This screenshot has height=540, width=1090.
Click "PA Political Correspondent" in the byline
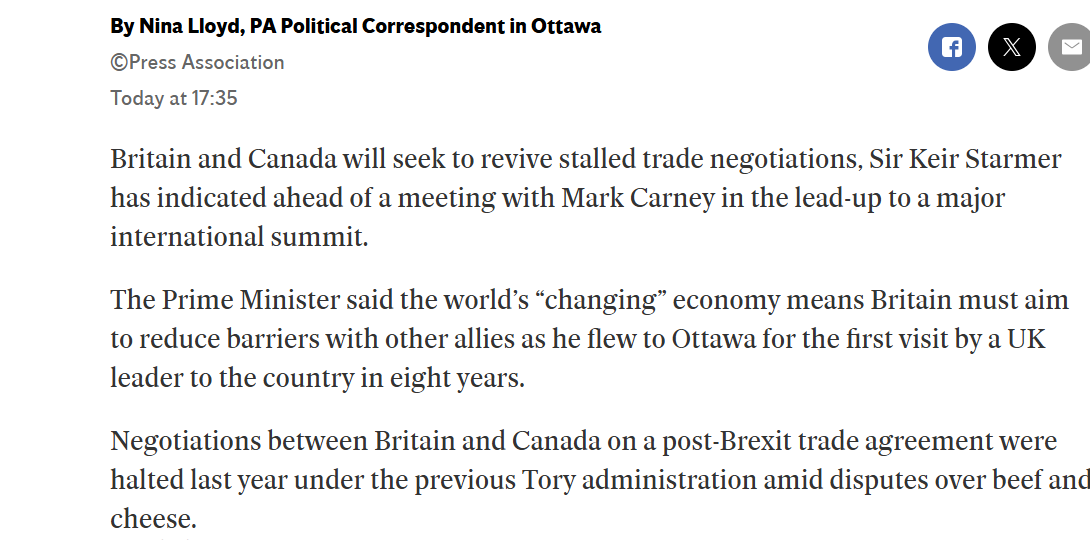tap(378, 26)
